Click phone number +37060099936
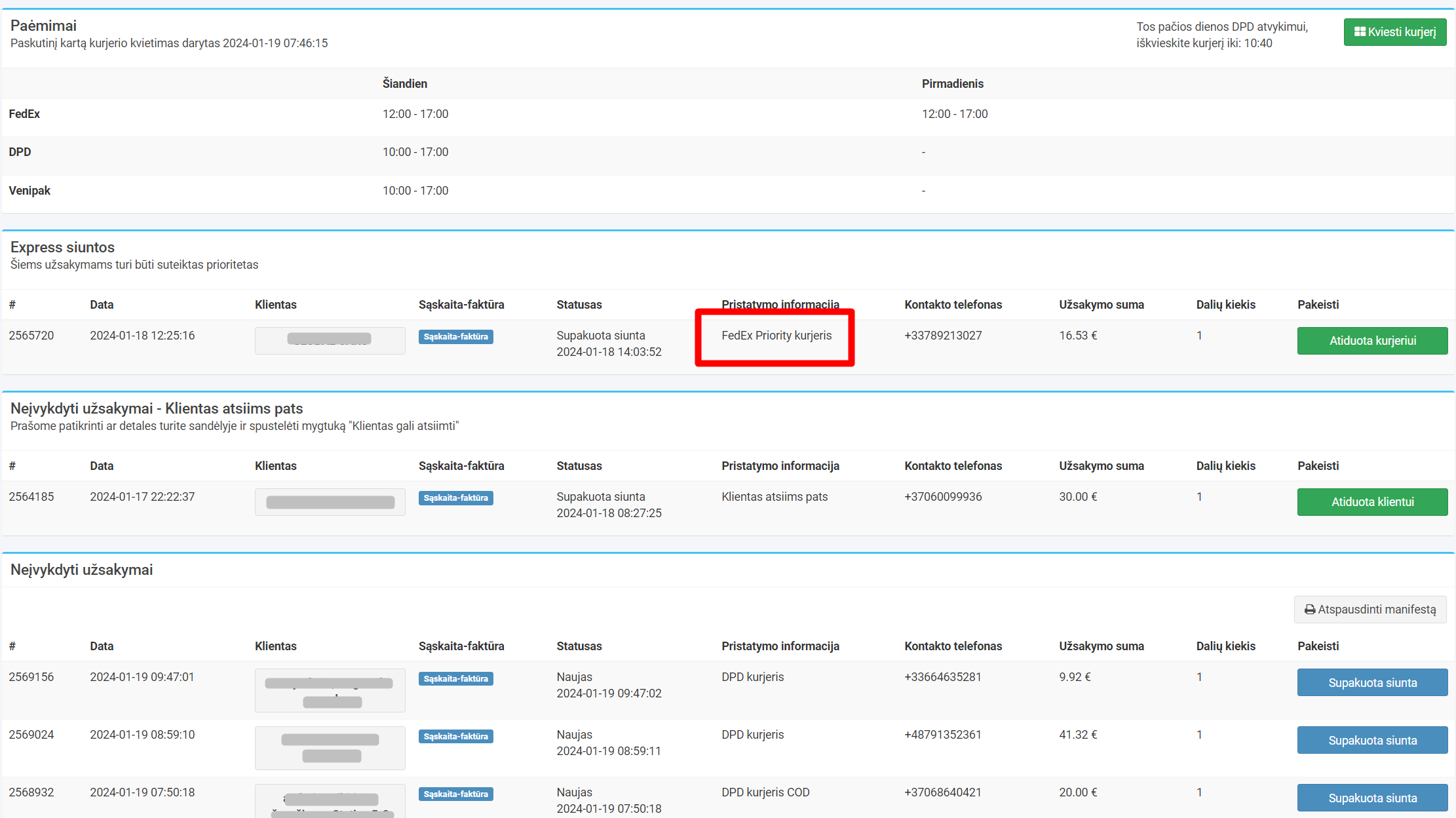This screenshot has height=818, width=1456. pyautogui.click(x=943, y=497)
